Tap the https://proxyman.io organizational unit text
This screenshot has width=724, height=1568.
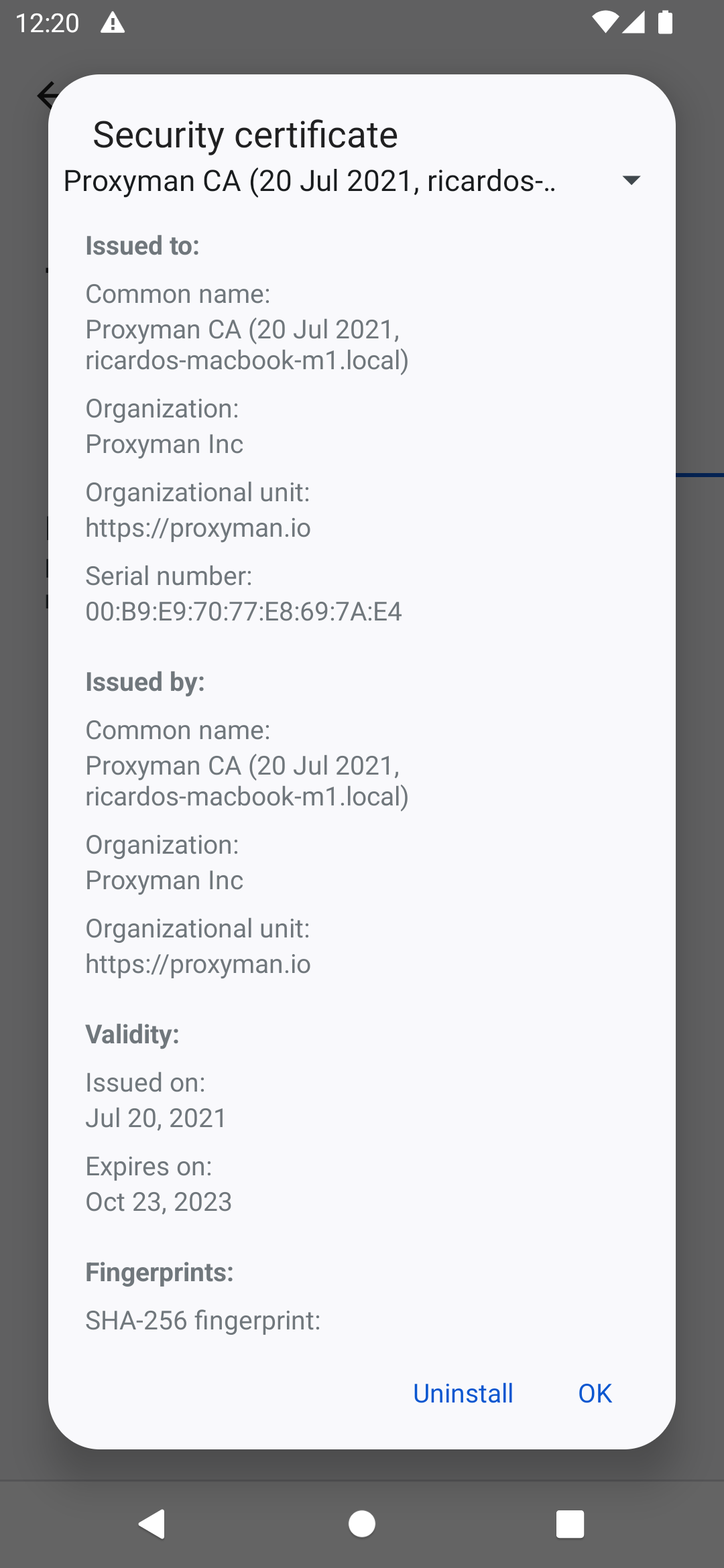point(198,528)
